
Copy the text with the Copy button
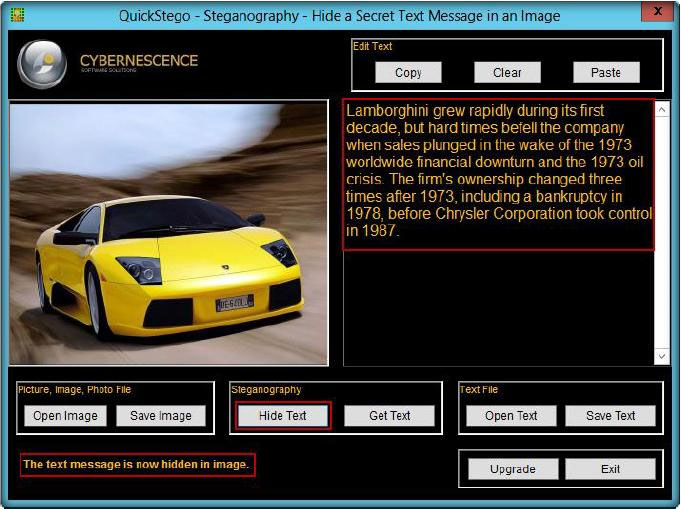click(408, 72)
